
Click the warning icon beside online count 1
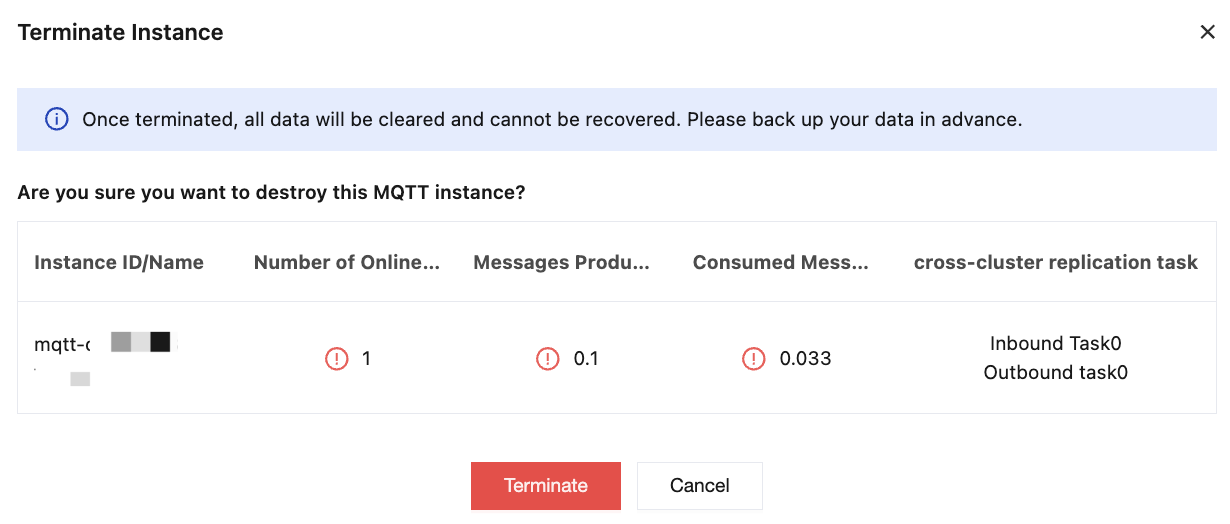(x=337, y=358)
